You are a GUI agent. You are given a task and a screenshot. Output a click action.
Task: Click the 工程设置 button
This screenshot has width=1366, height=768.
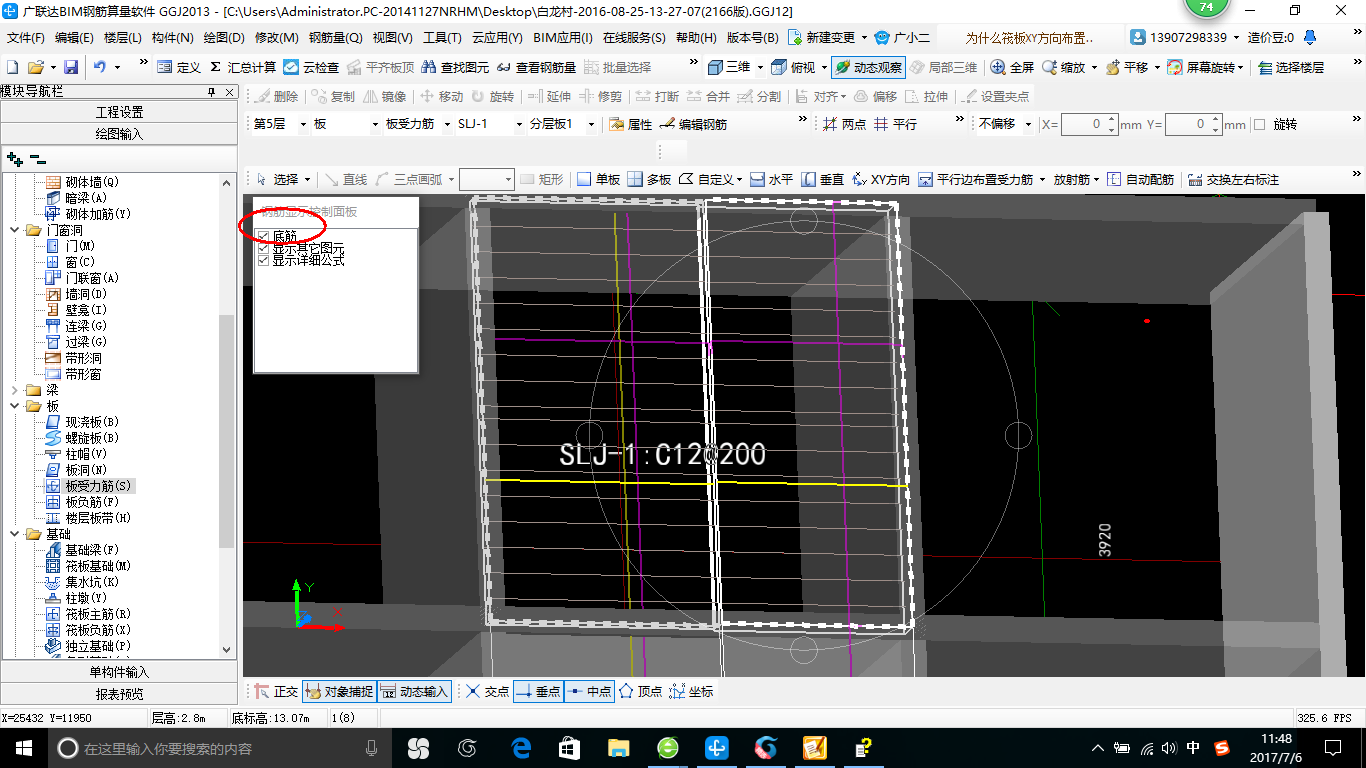(x=119, y=112)
